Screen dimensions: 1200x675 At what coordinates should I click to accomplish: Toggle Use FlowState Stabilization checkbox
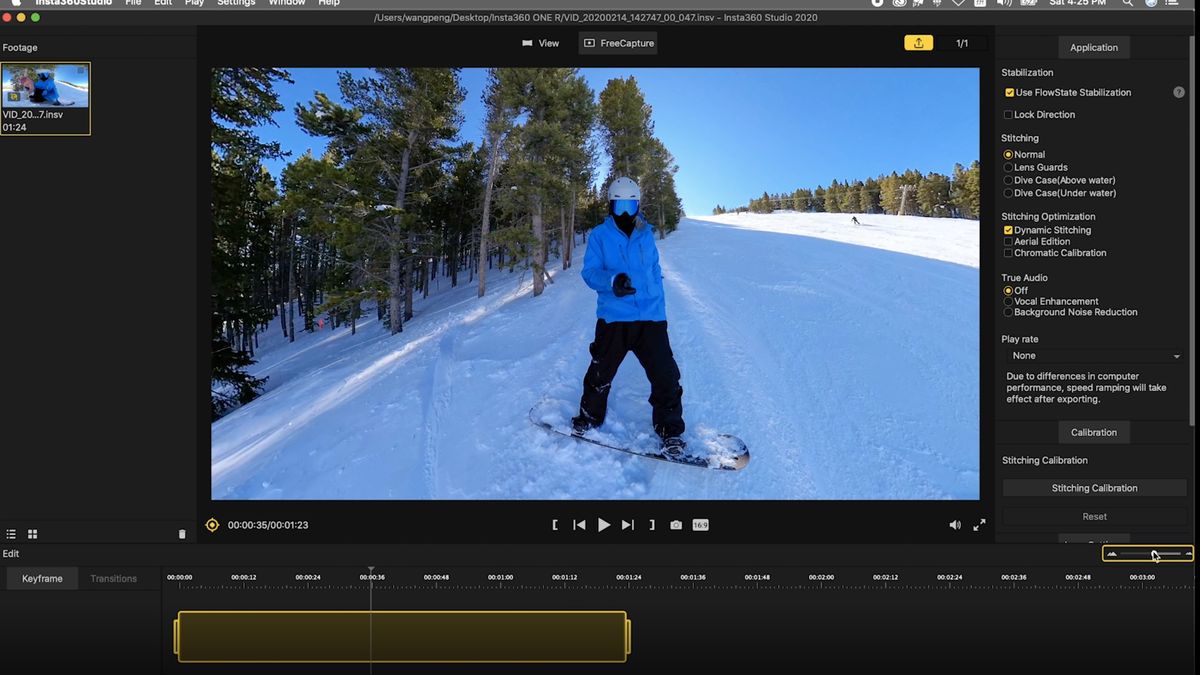tap(1010, 92)
